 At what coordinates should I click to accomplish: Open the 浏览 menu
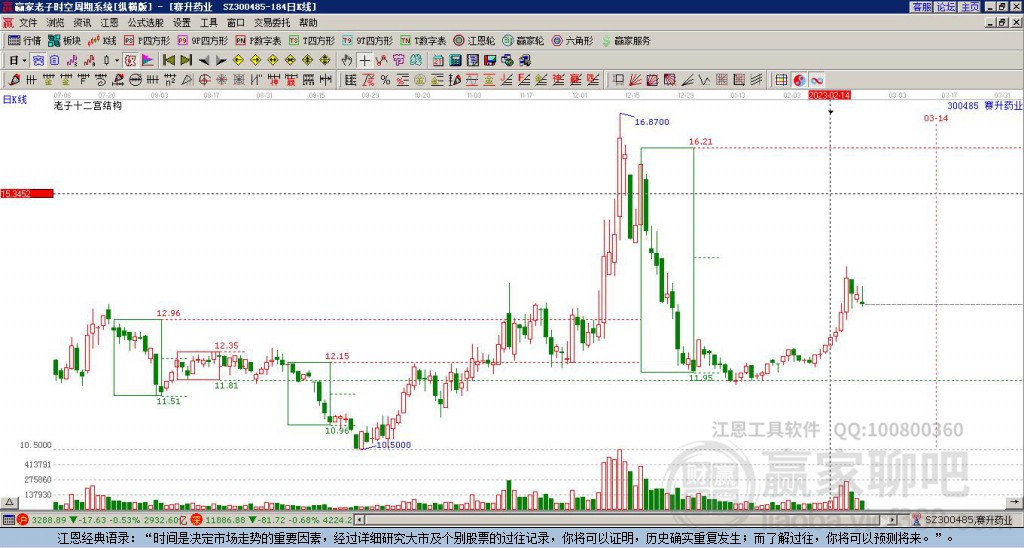56,23
